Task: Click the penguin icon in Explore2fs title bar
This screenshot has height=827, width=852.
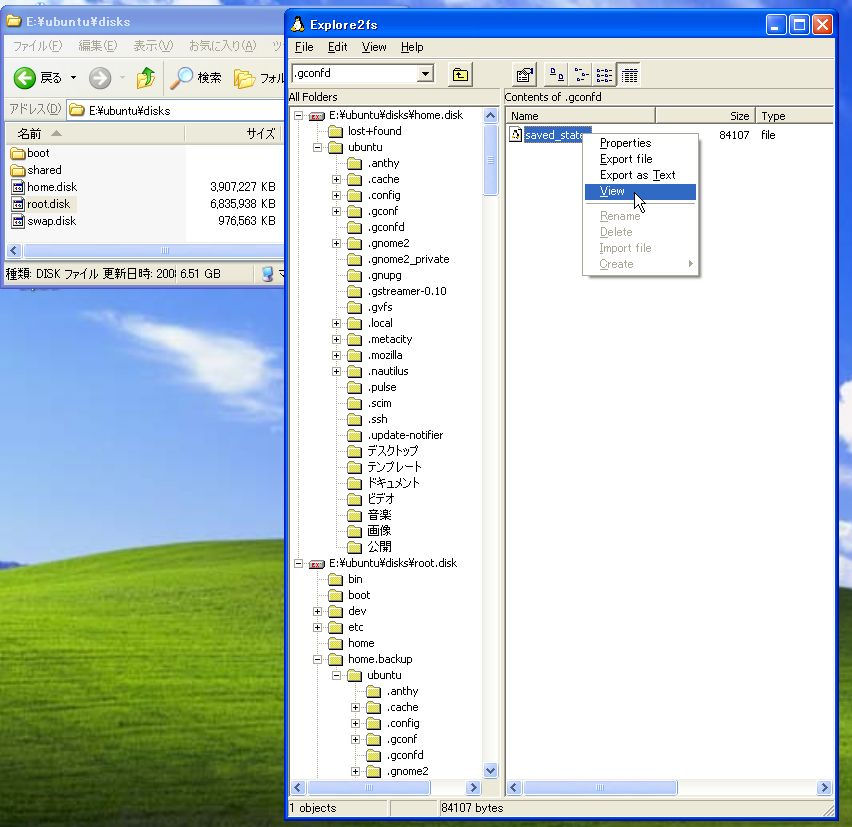Action: 297,24
